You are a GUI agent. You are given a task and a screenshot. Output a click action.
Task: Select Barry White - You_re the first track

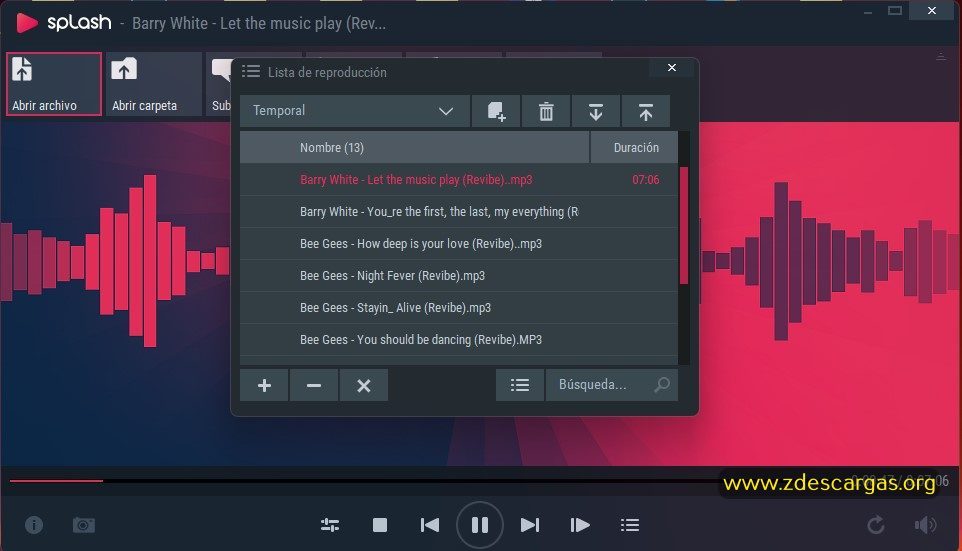(459, 212)
